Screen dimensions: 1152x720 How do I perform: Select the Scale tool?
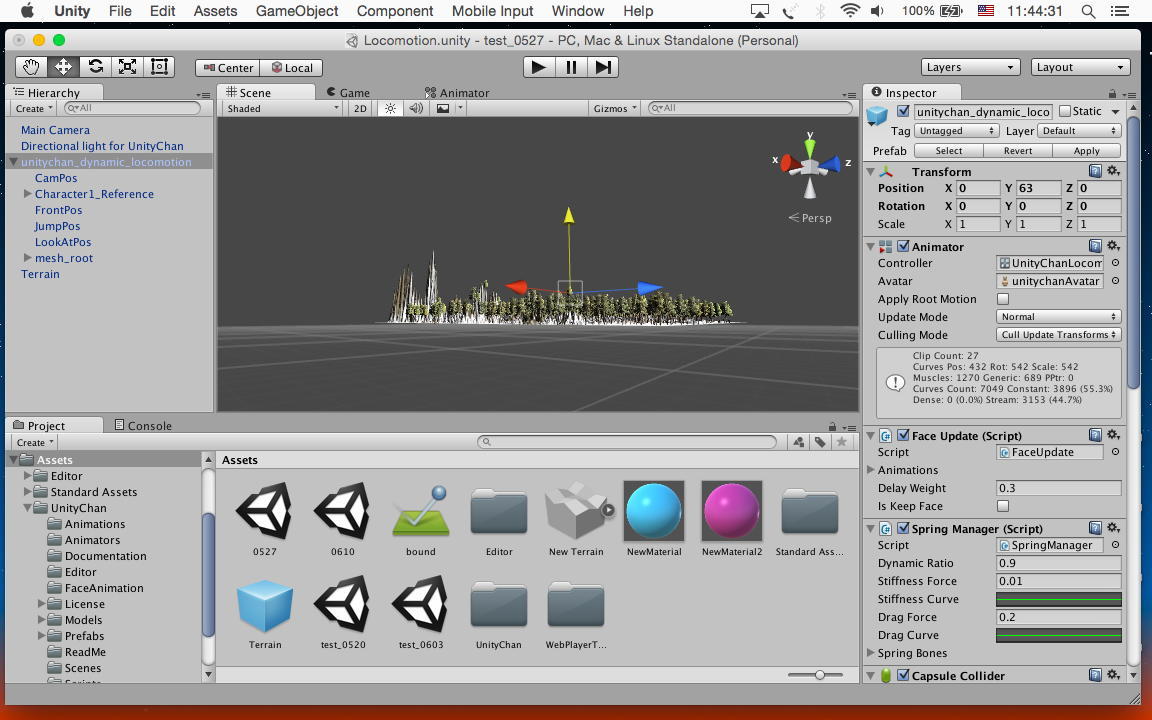click(x=127, y=67)
